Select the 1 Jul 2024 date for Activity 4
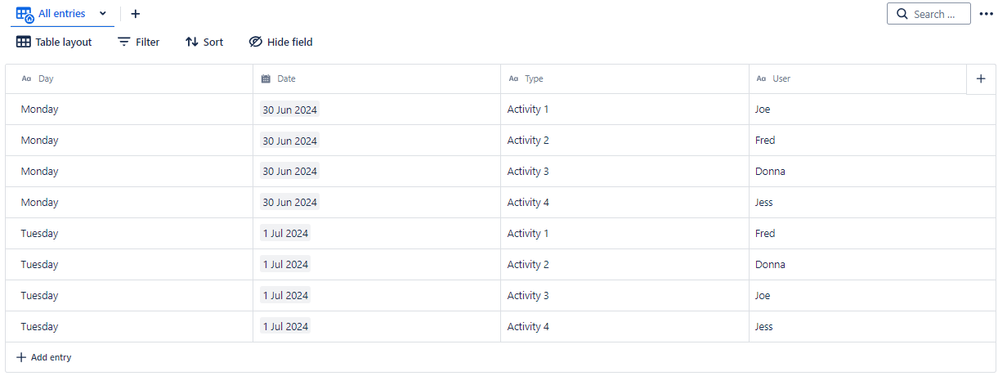Viewport: 998px width, 376px height. tap(285, 327)
